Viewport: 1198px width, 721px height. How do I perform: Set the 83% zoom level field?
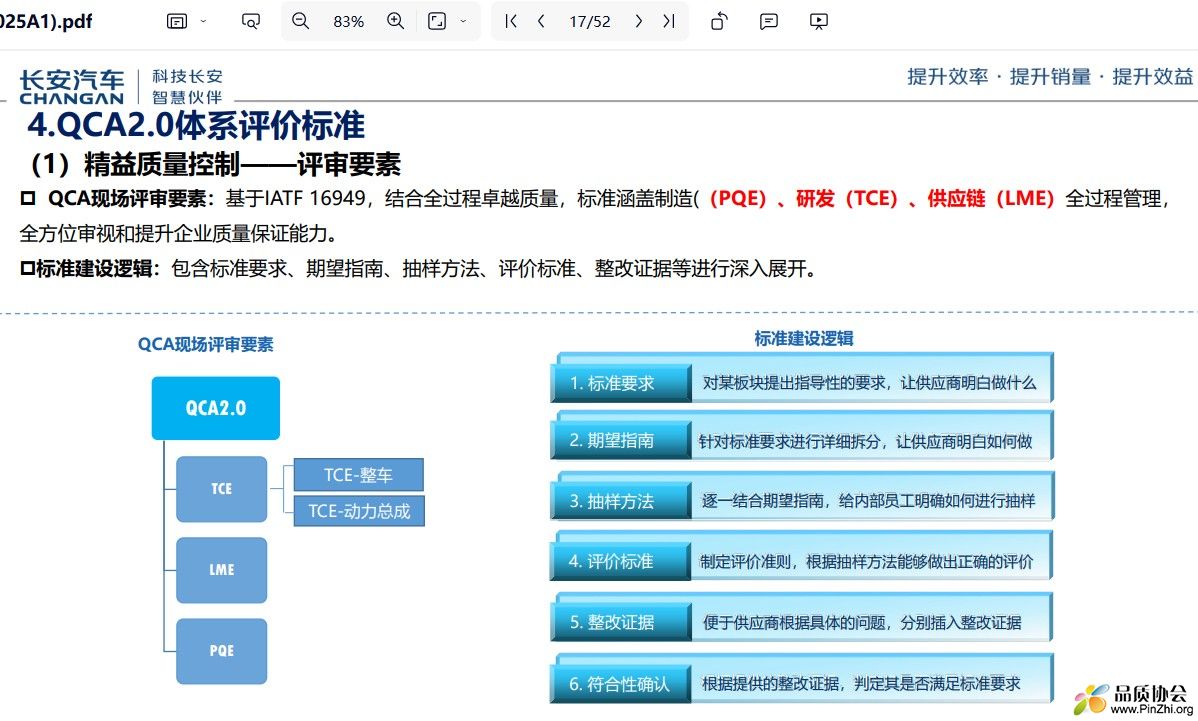[x=348, y=21]
